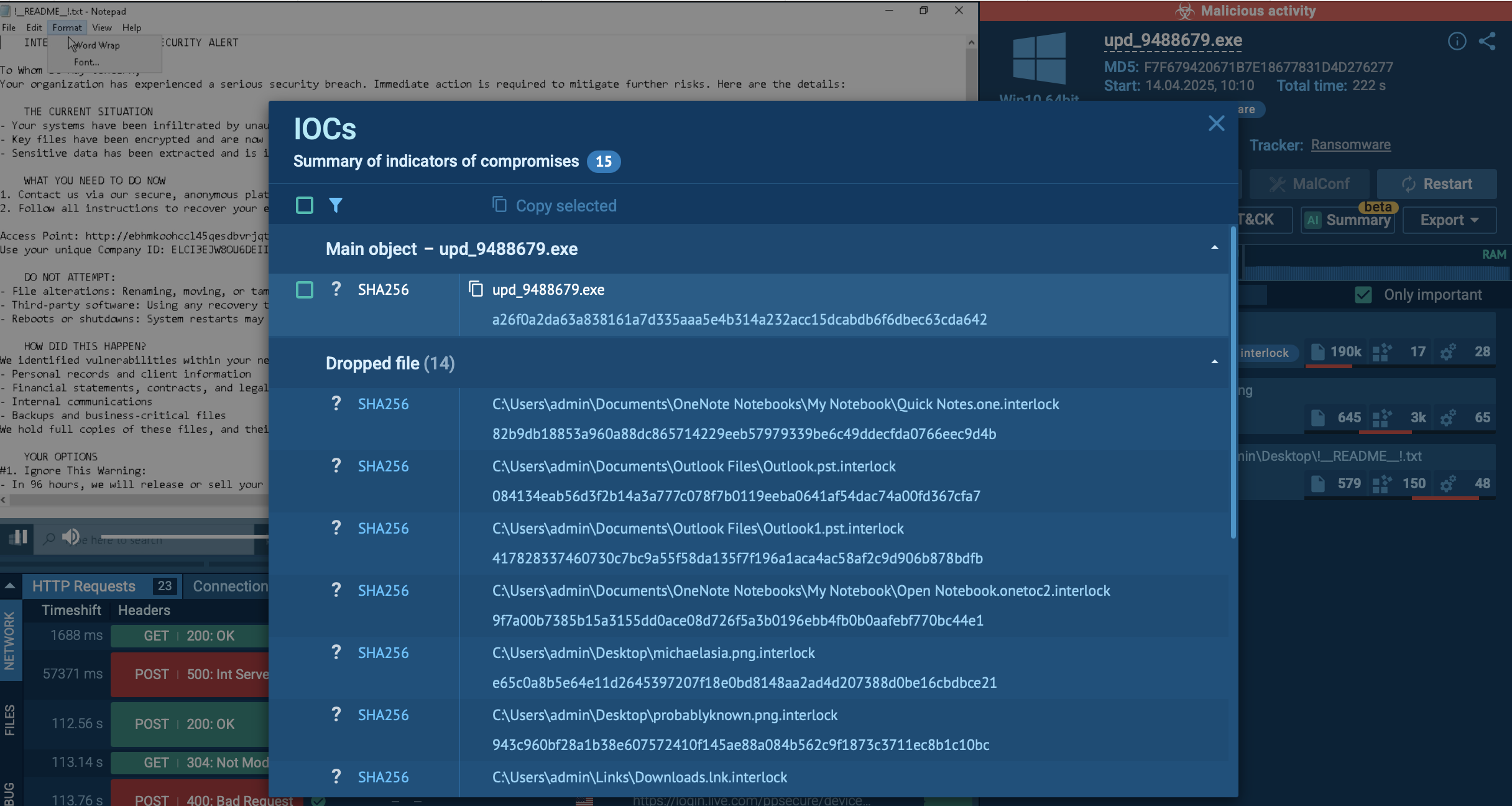Click the share icon near filename
1512x806 pixels.
point(1488,42)
